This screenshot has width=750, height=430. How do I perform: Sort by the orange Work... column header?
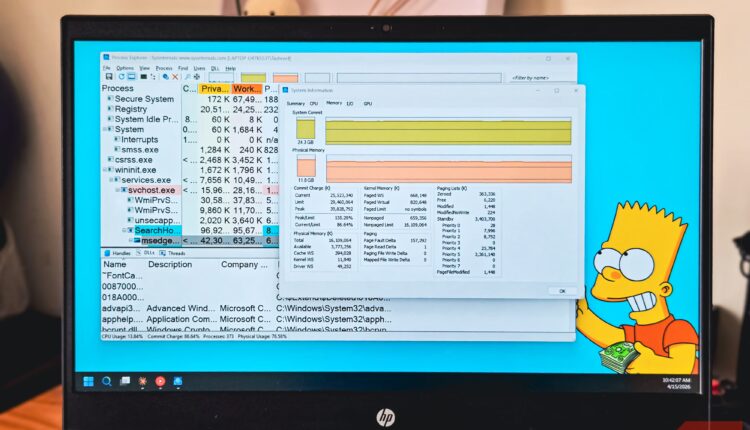247,89
